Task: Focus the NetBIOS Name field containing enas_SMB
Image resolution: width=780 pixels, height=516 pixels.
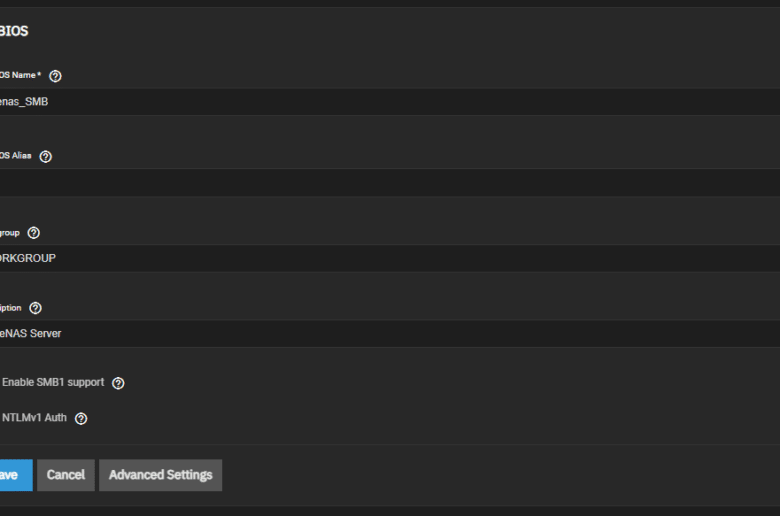Action: tap(390, 102)
